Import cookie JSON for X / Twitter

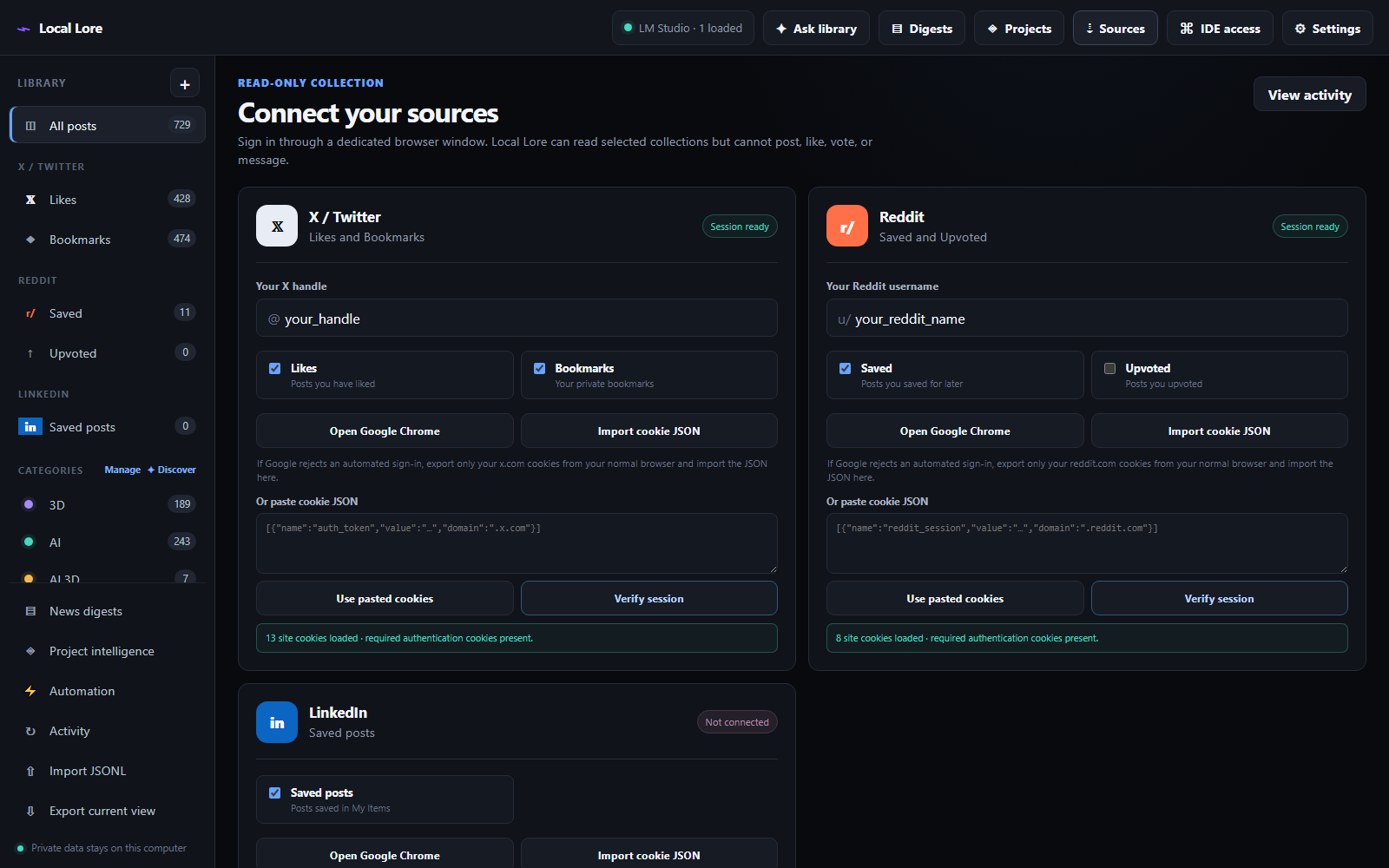[x=648, y=431]
